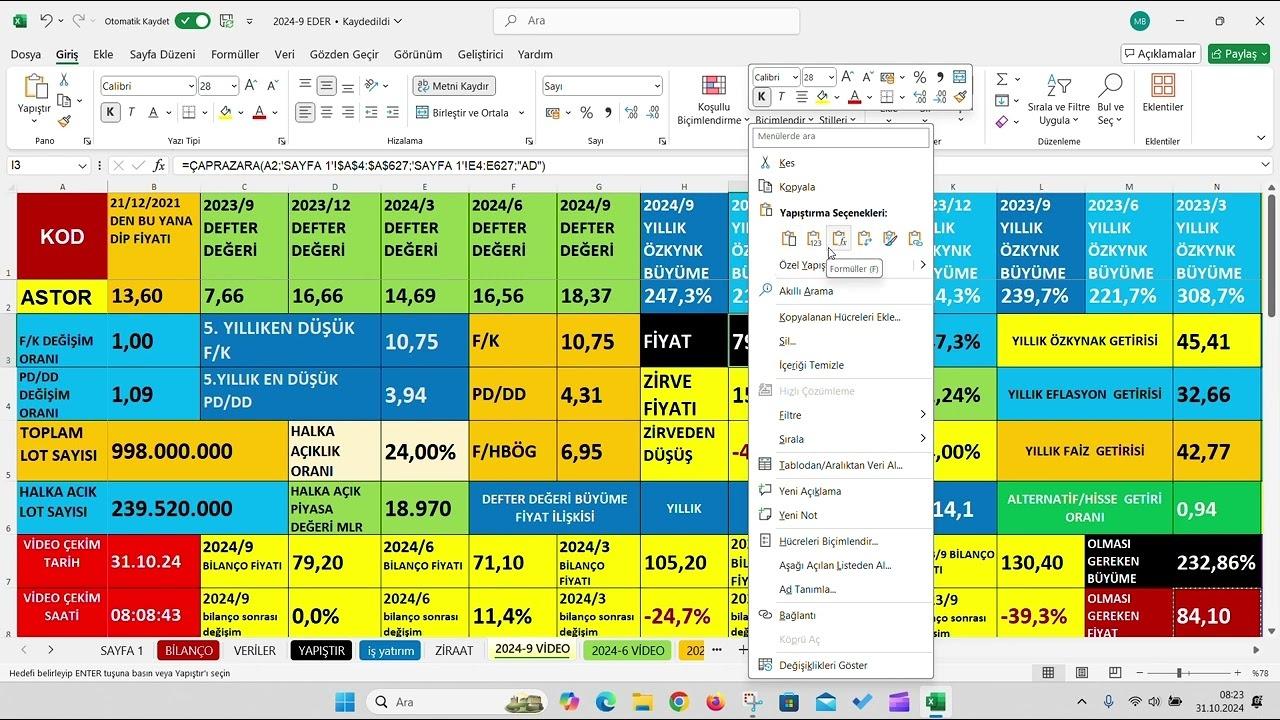Click the Eklentiler button
1280x720 pixels.
[x=1162, y=93]
